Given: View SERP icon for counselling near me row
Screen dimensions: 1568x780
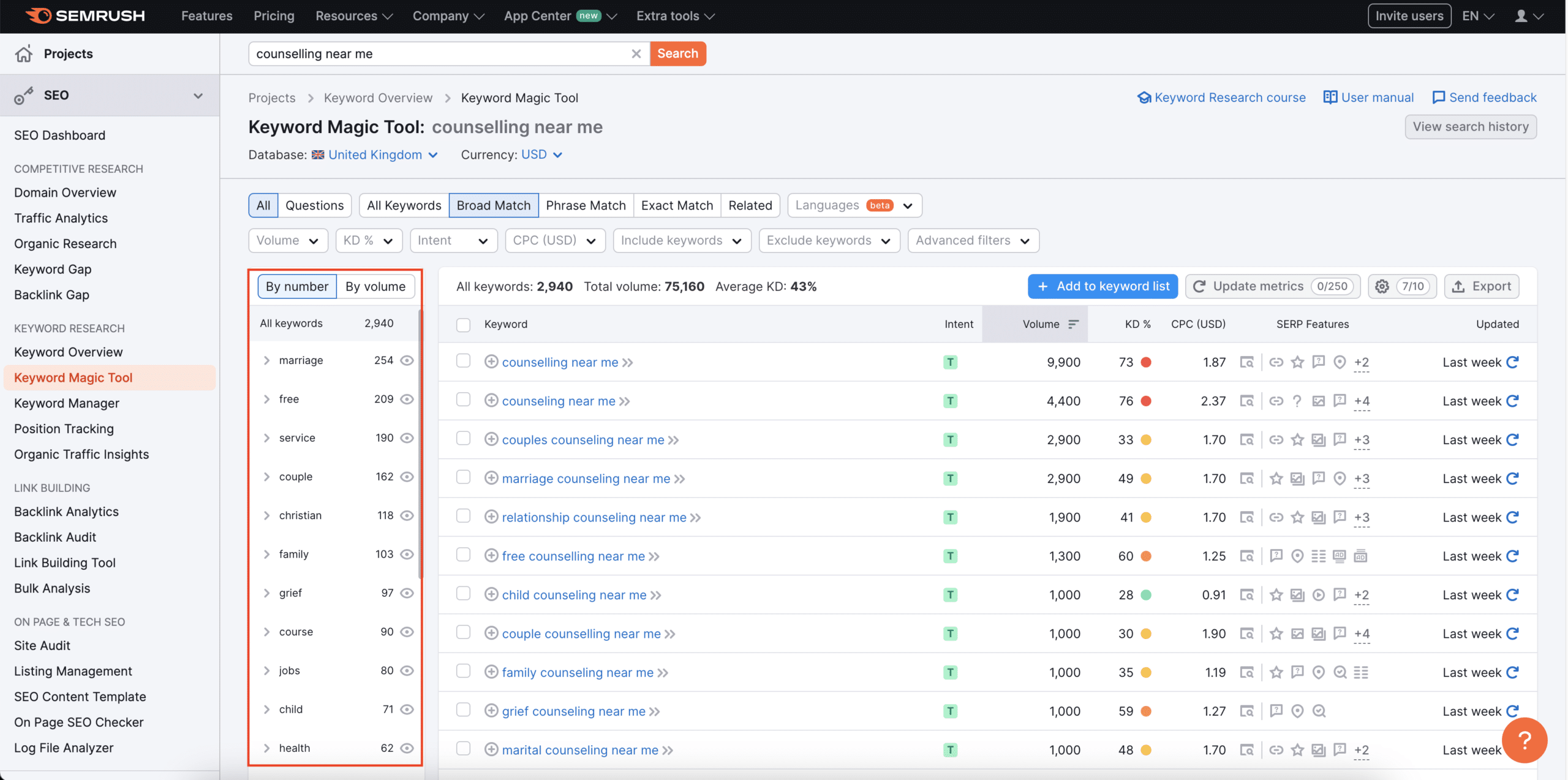Looking at the screenshot, I should coord(1246,362).
